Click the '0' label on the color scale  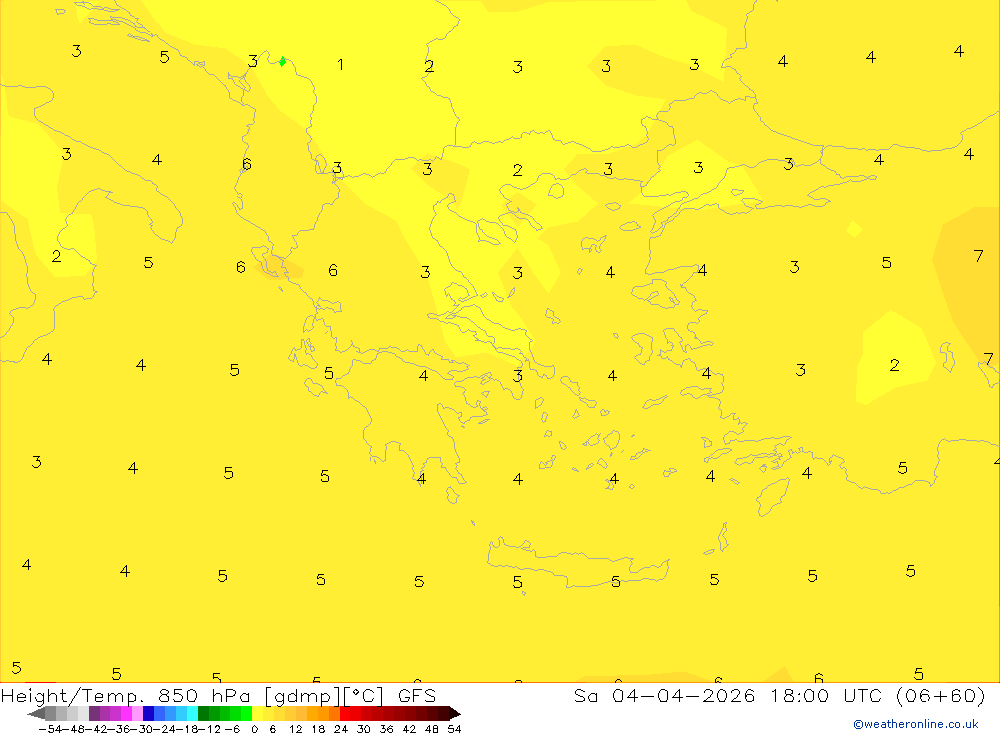tap(254, 729)
